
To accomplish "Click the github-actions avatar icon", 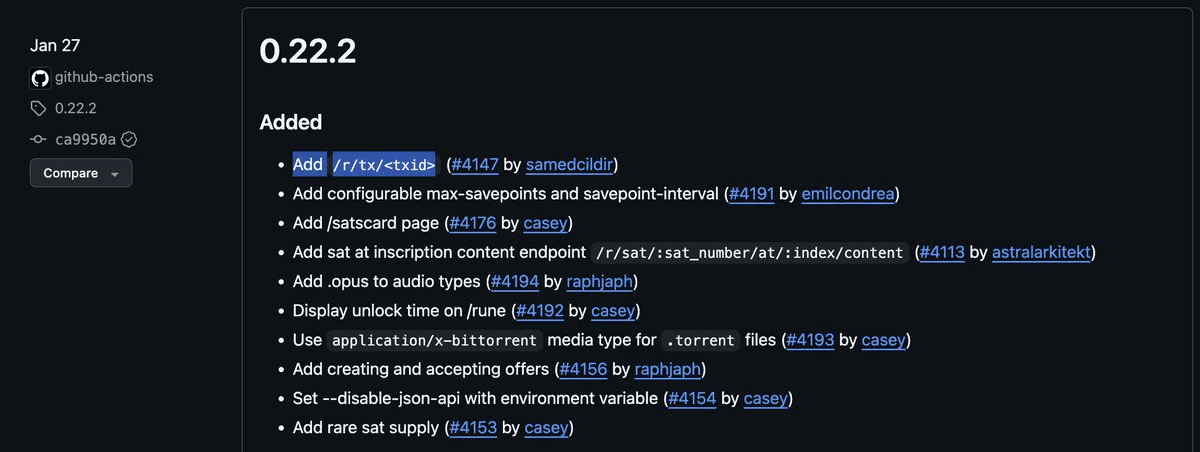I will click(x=40, y=77).
